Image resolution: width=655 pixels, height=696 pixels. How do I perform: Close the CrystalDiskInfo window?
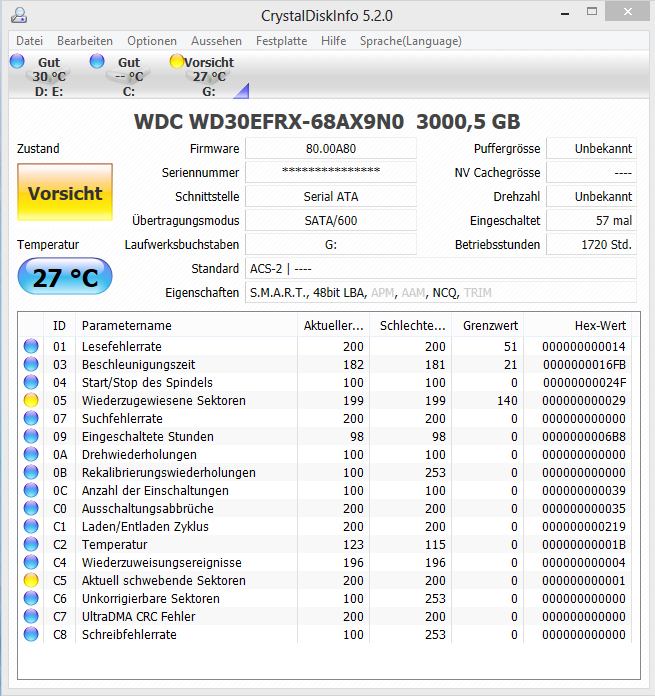627,12
